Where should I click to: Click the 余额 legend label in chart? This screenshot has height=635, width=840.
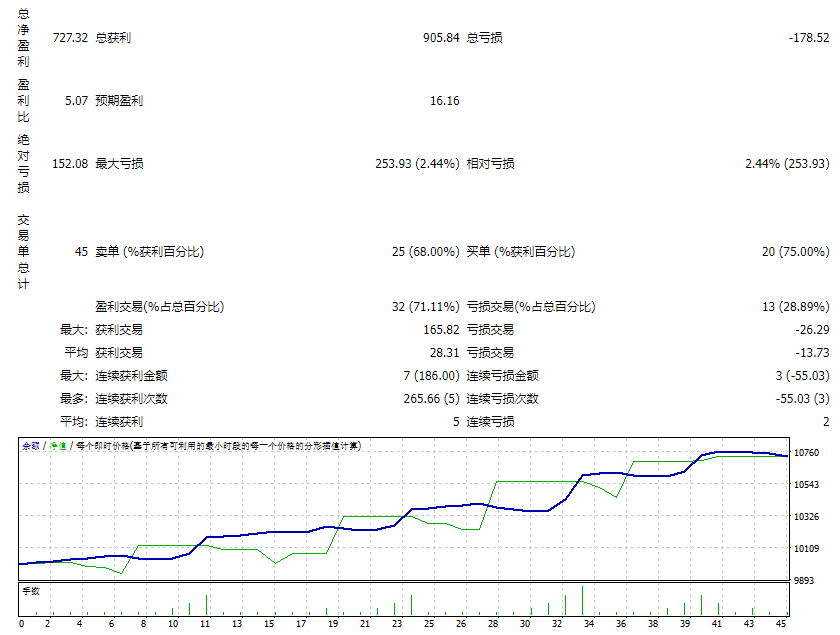(31, 446)
